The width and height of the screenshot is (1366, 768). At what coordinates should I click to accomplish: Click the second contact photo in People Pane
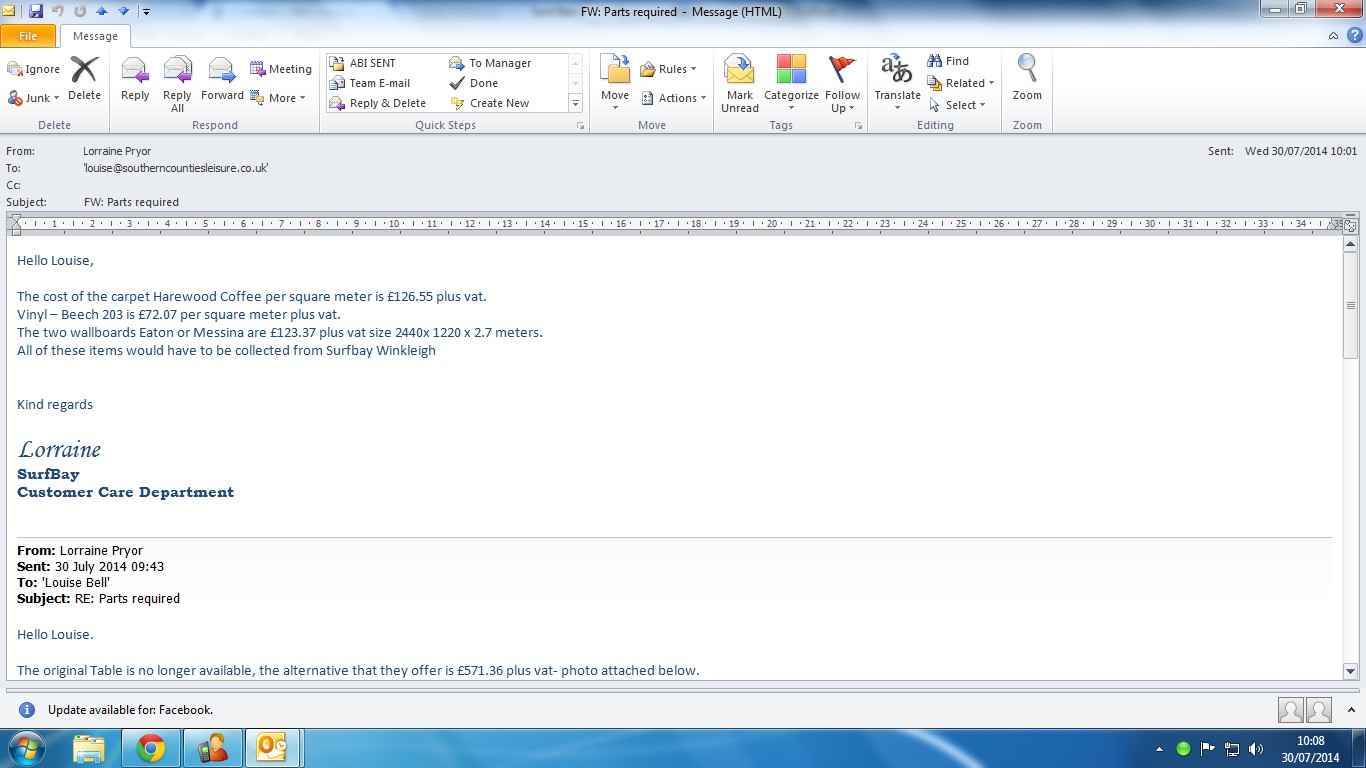[x=1319, y=710]
